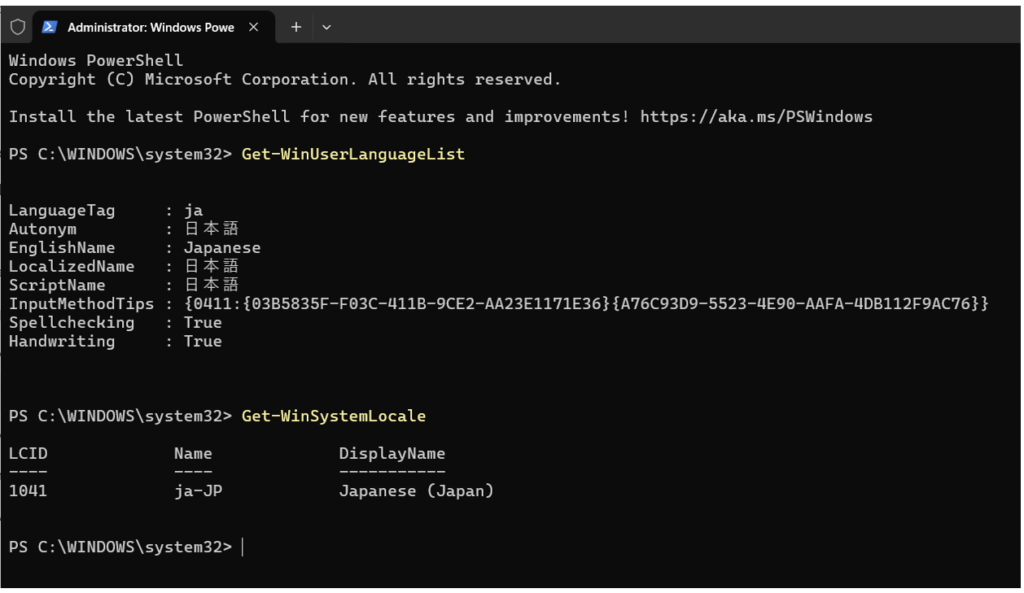Viewport: 1024px width, 593px height.
Task: Click the Copyright Microsoft Corporation line
Action: point(285,79)
